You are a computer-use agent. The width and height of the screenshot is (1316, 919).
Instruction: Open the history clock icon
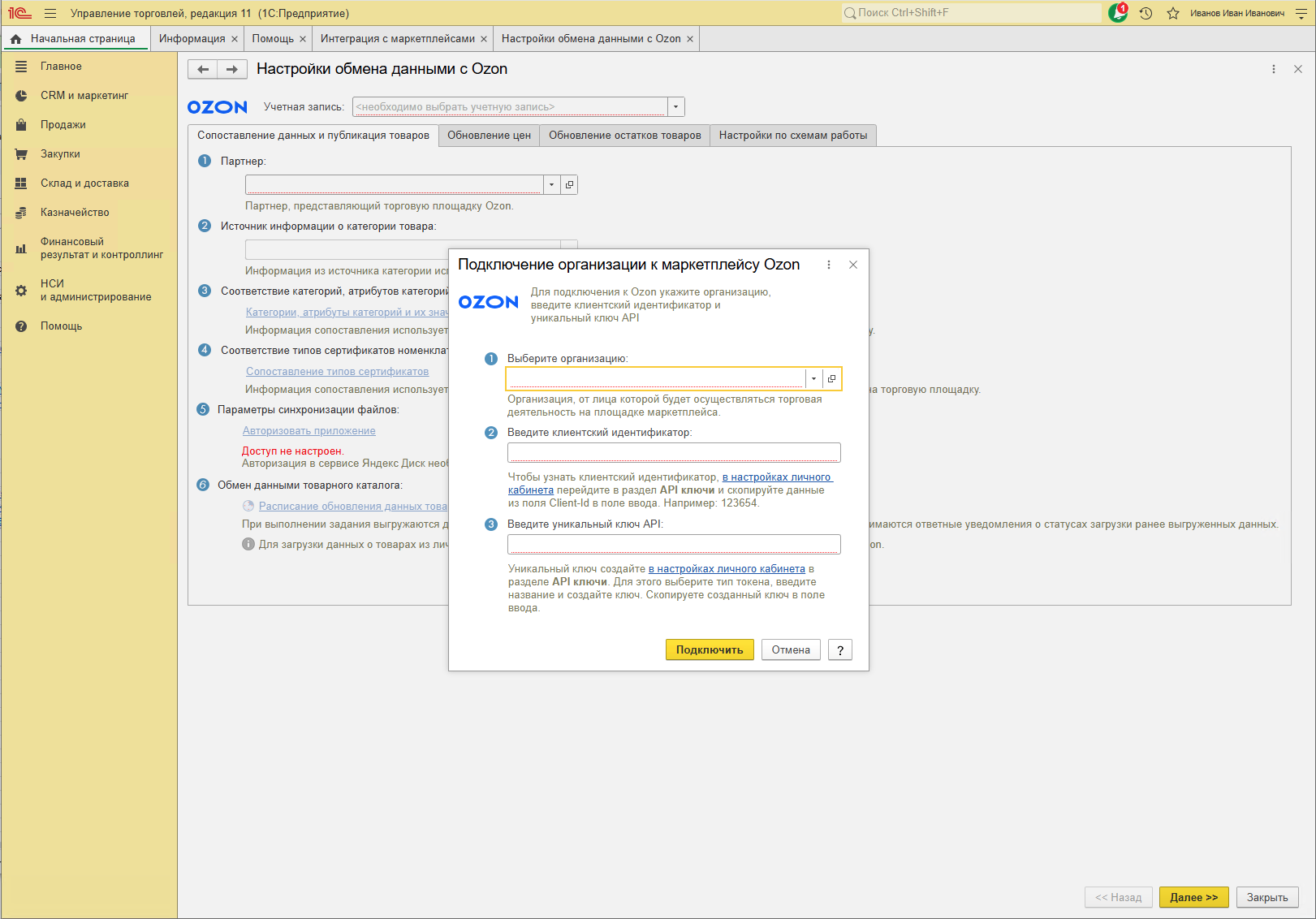coord(1146,13)
